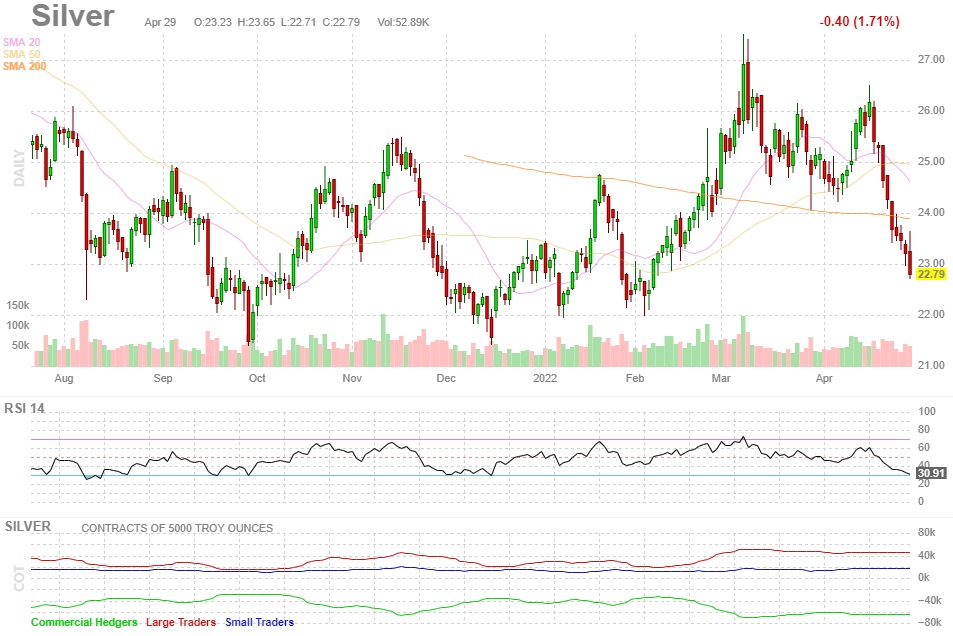Viewport: 953px width, 636px height.
Task: Click the RSI 0 axis label
Action: [x=921, y=502]
